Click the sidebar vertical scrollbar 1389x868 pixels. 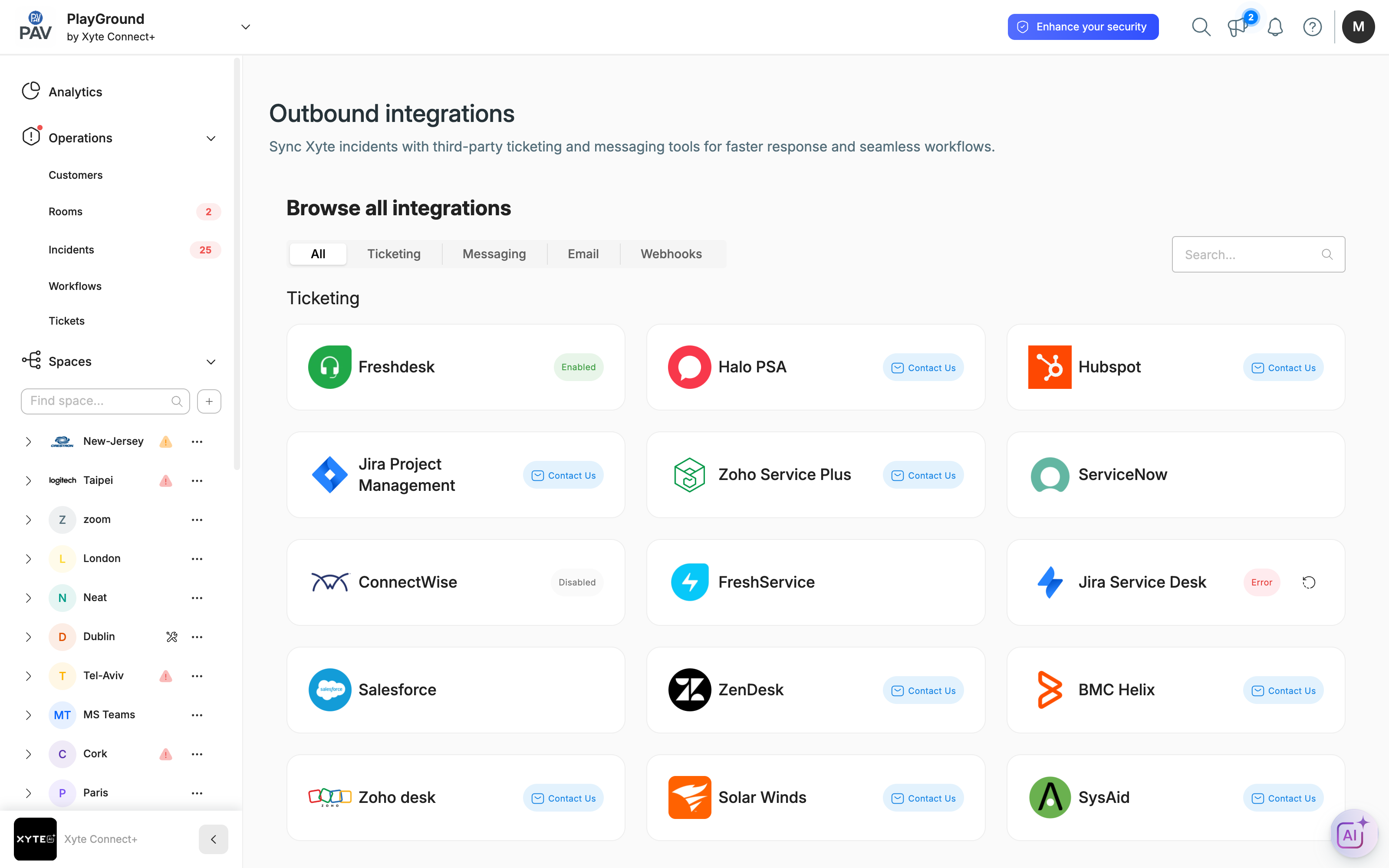[237, 264]
